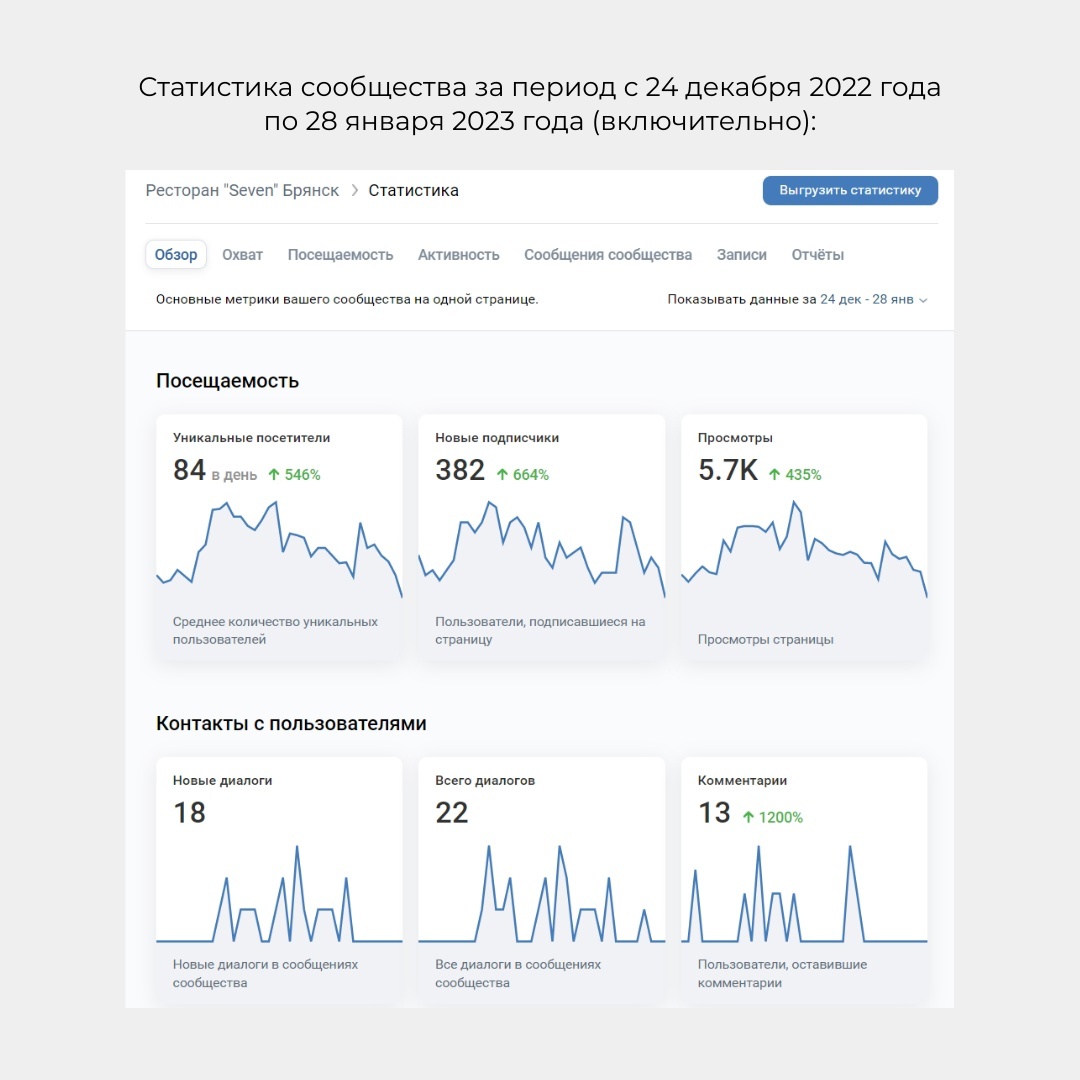The image size is (1080, 1080).
Task: Open the Посещаемость tab
Action: tap(340, 255)
